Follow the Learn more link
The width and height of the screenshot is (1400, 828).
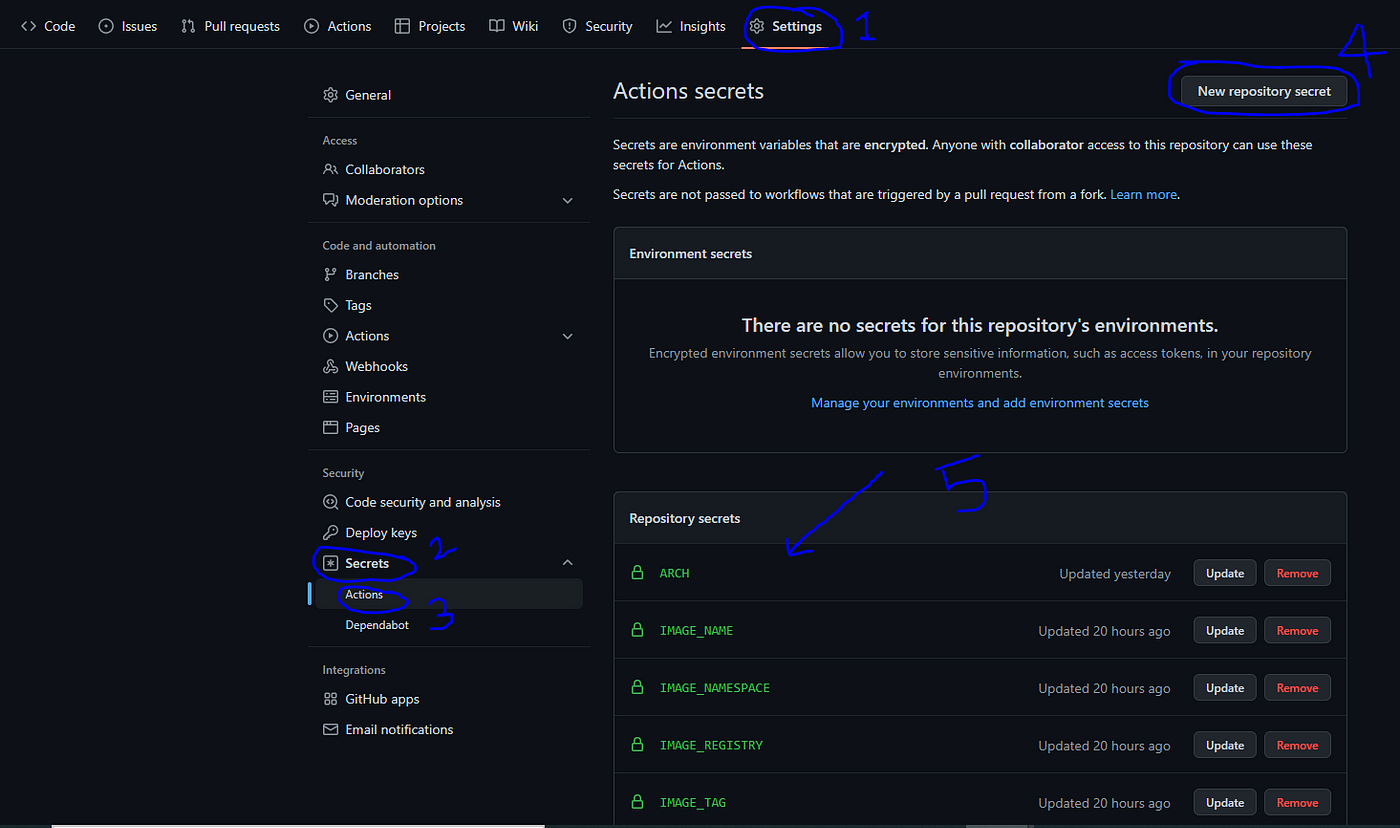pyautogui.click(x=1143, y=194)
